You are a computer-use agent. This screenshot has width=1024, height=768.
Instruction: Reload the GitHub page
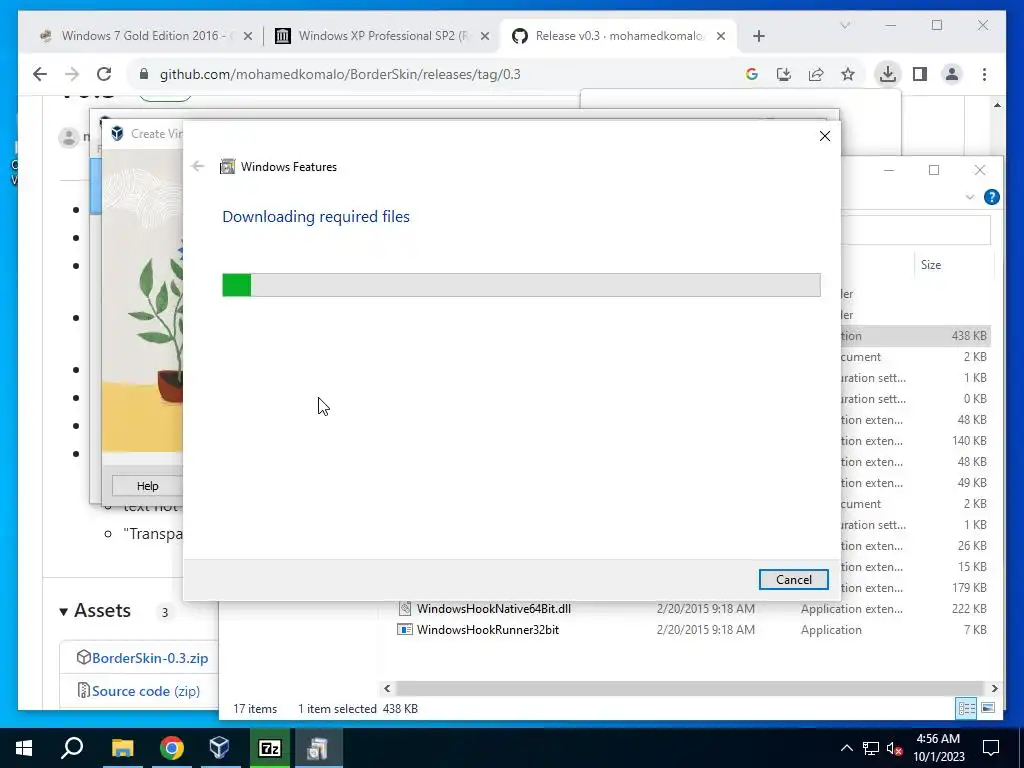click(104, 74)
